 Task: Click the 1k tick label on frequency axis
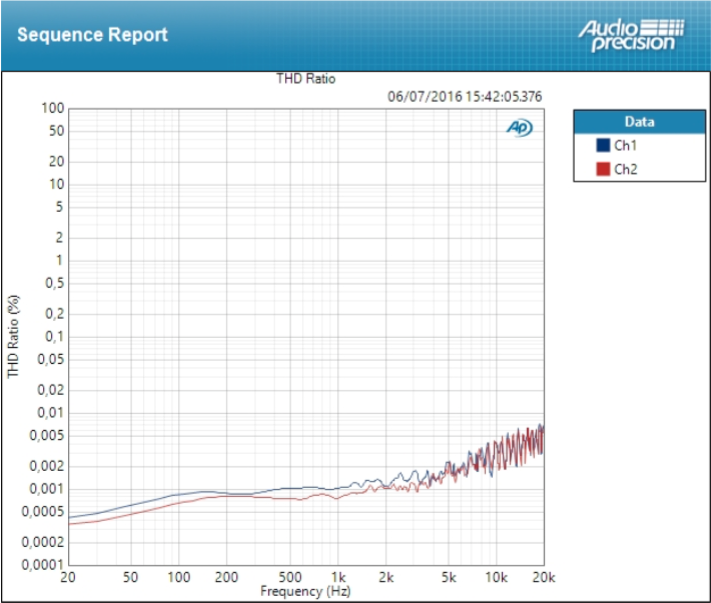point(338,577)
